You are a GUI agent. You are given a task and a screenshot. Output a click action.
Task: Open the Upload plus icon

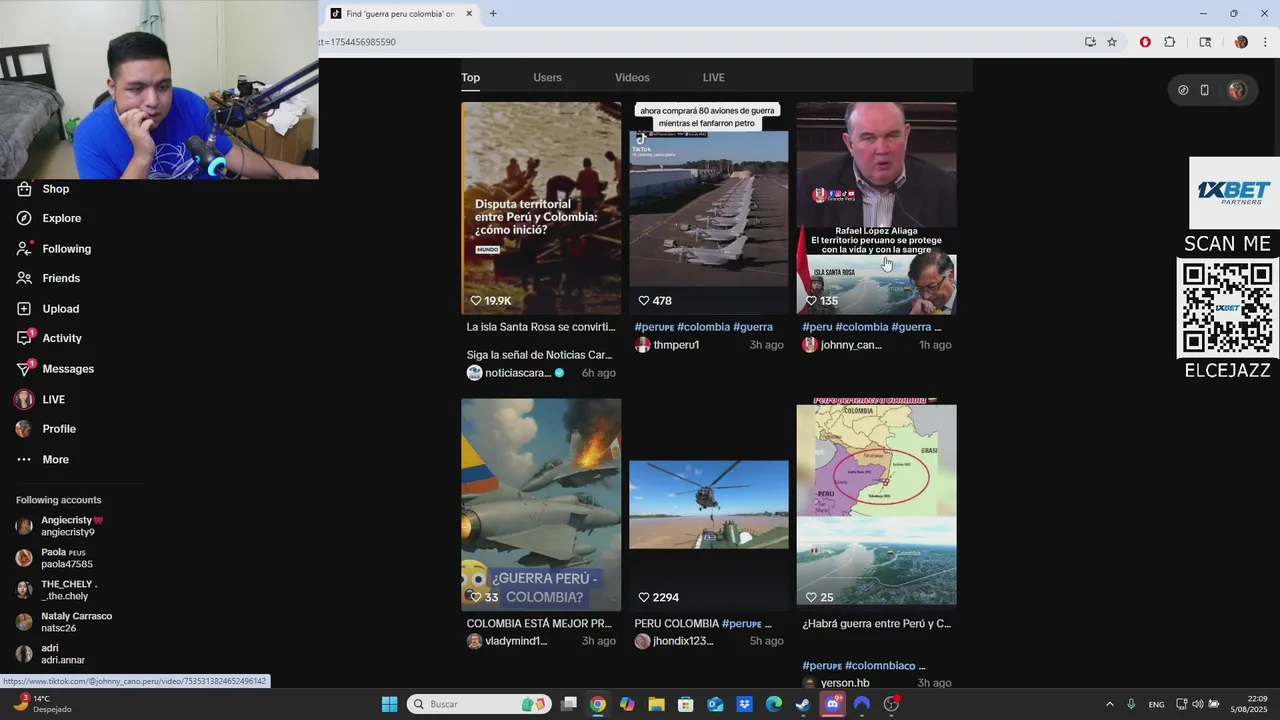(x=24, y=308)
